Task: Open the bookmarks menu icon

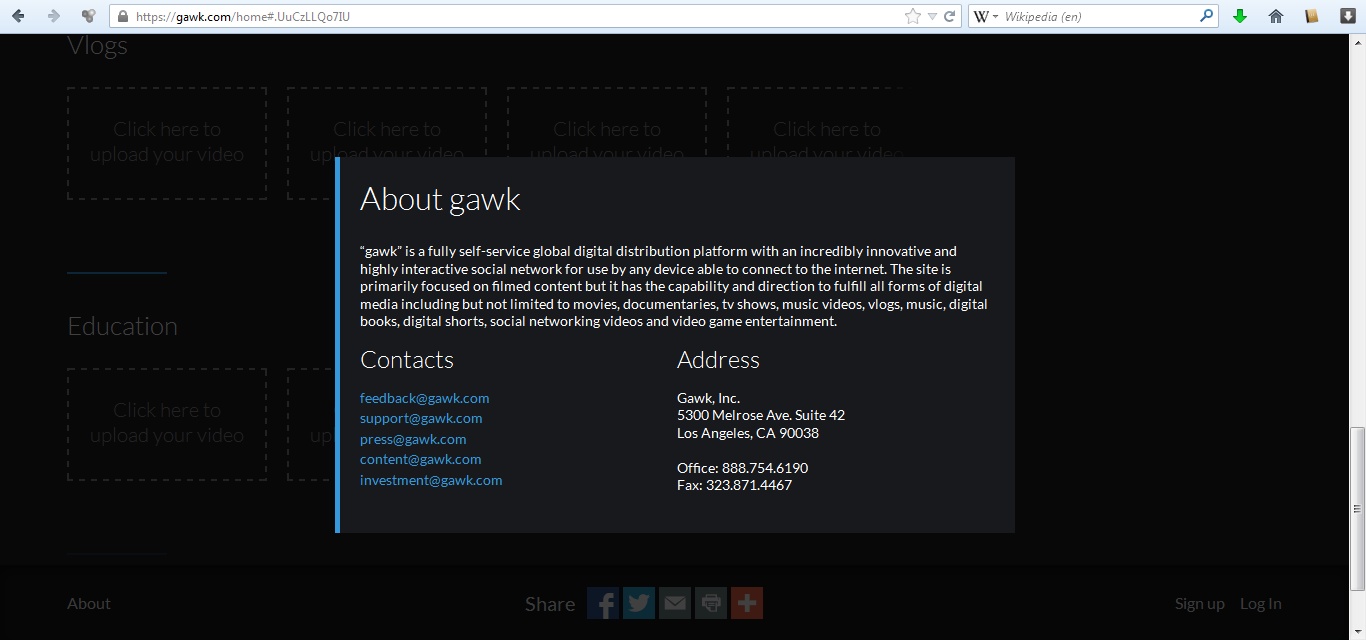Action: point(1312,16)
